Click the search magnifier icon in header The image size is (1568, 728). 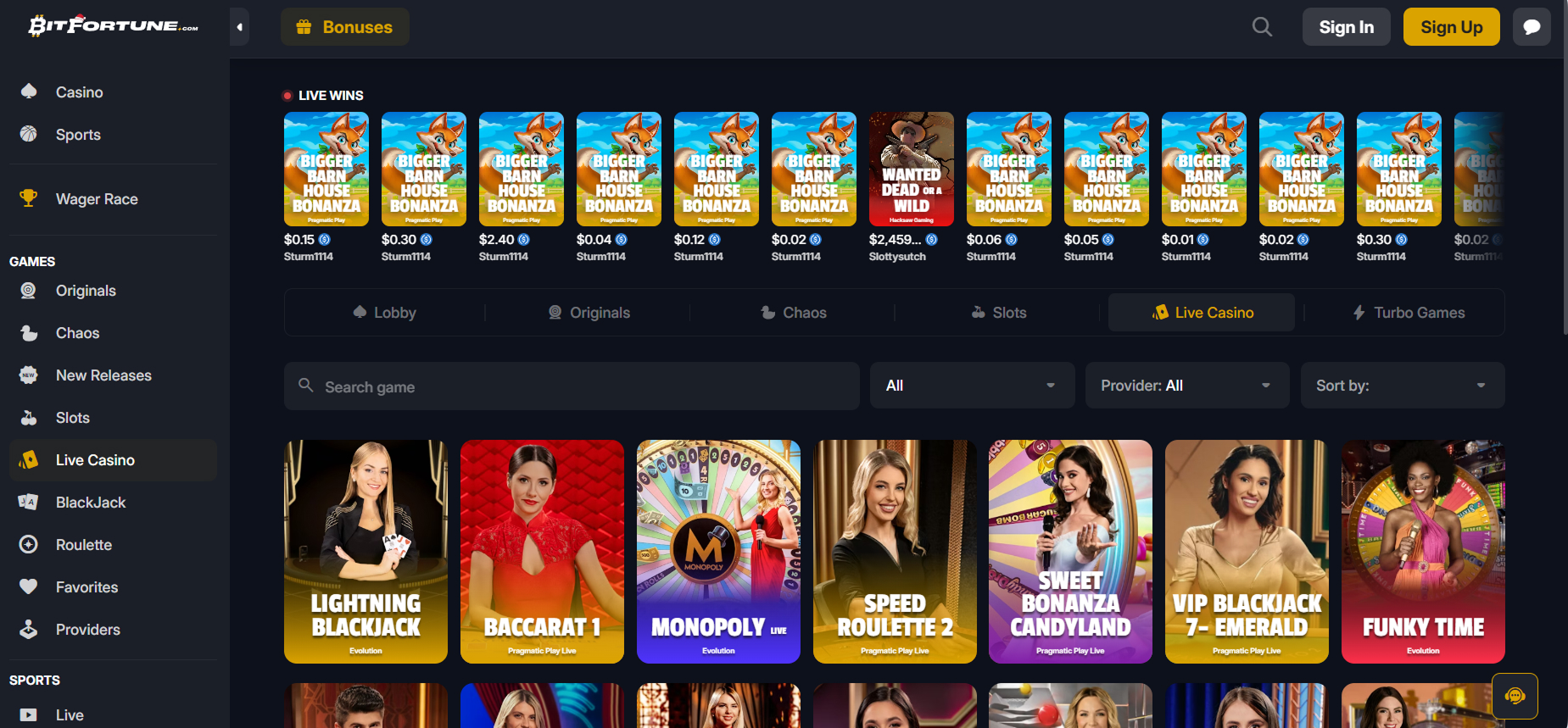[1262, 27]
